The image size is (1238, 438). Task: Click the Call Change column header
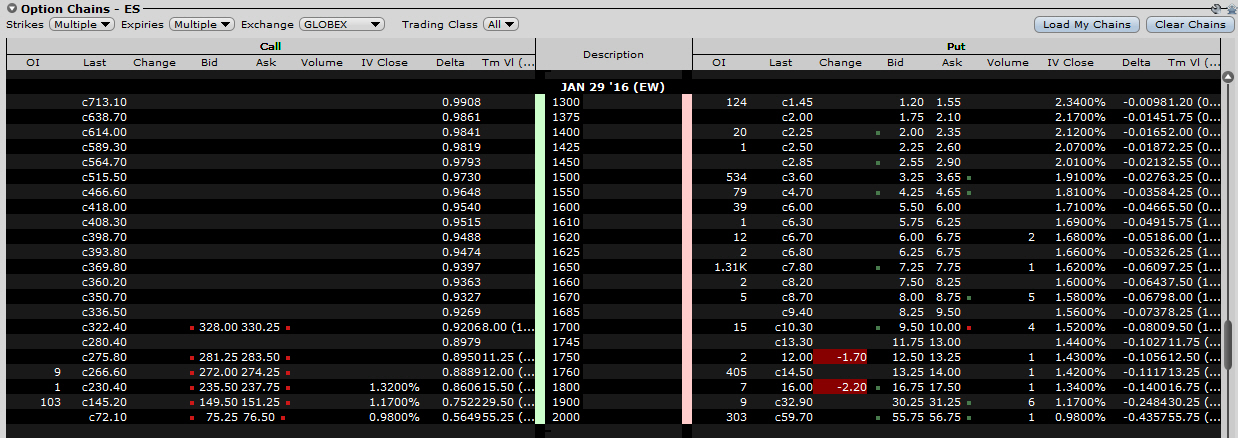(x=154, y=62)
